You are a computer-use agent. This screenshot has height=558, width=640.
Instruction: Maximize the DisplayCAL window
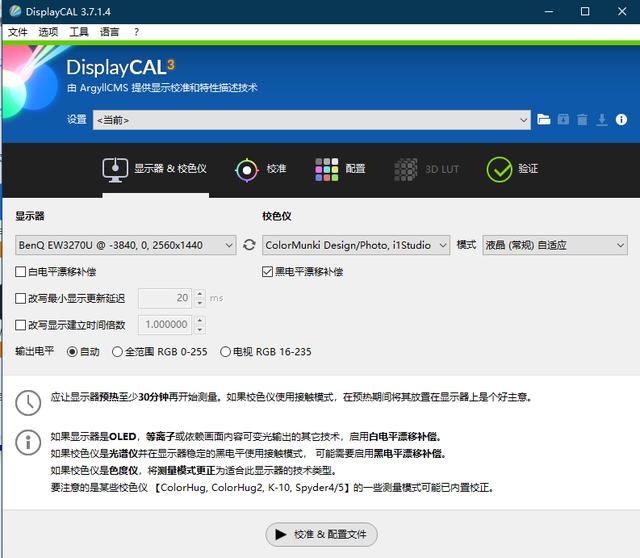(585, 11)
